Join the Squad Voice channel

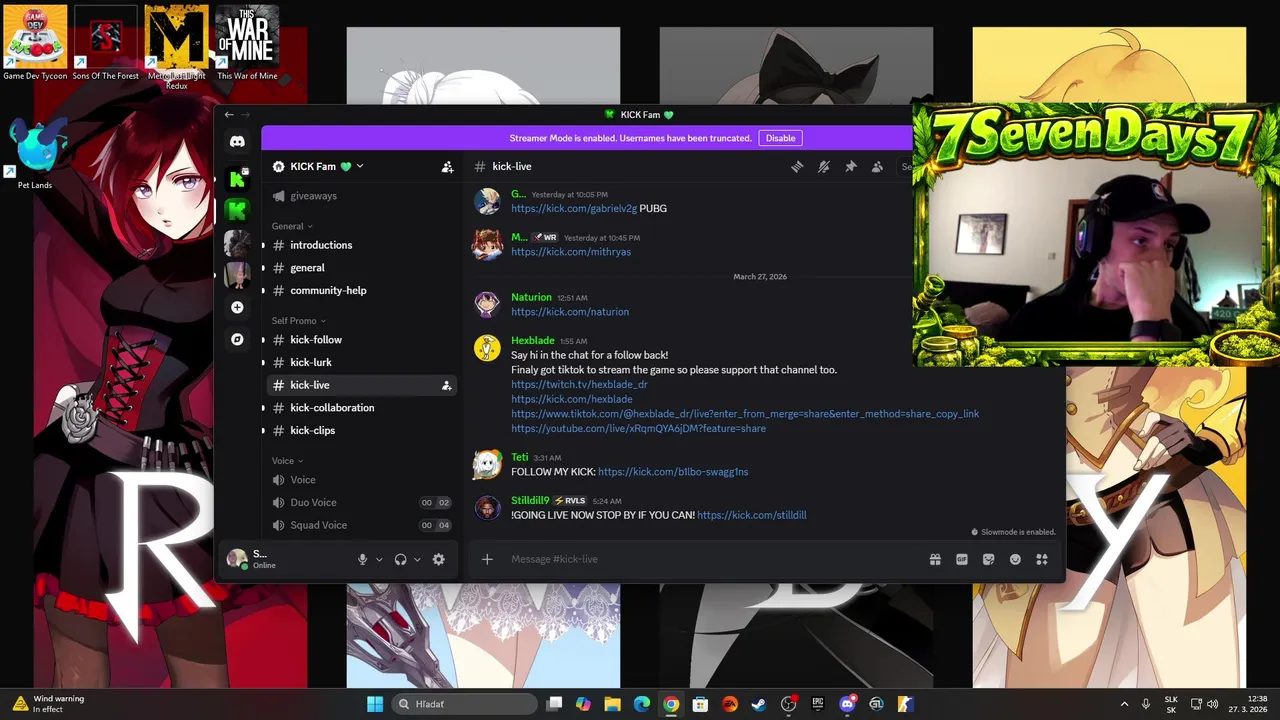(360, 525)
